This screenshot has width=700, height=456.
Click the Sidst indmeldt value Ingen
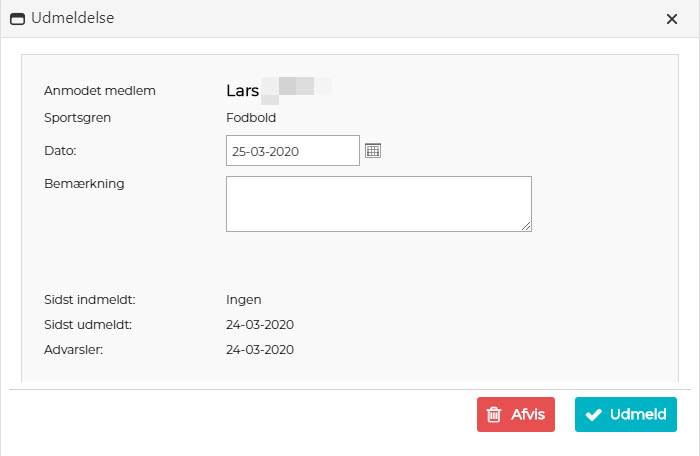pos(244,299)
